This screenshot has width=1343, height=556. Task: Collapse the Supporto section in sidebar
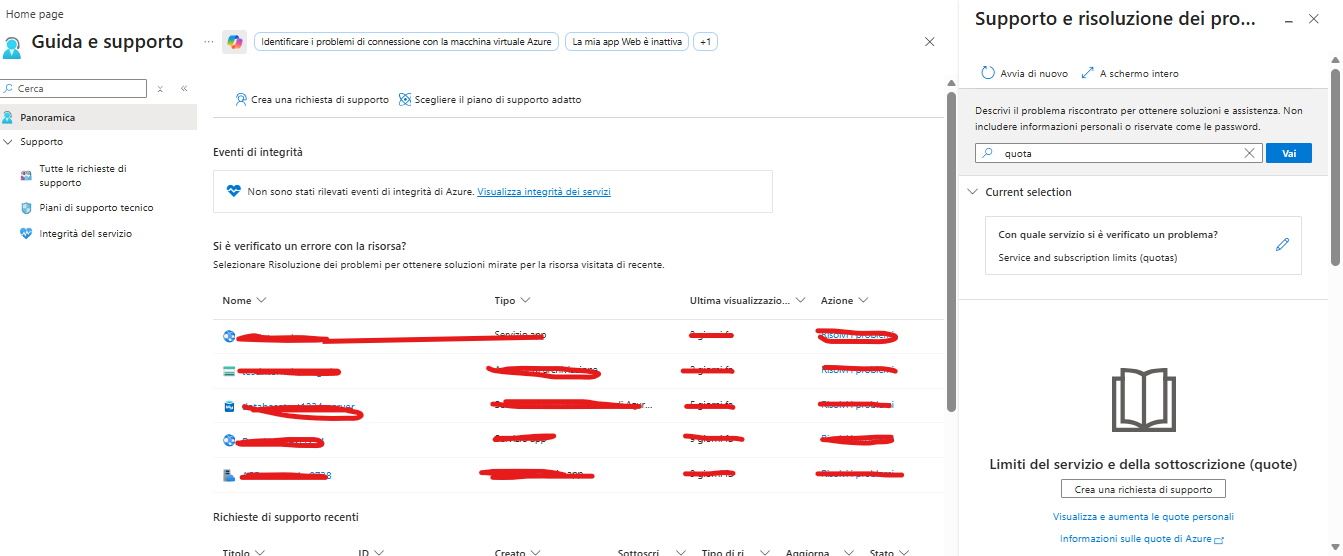pyautogui.click(x=9, y=142)
